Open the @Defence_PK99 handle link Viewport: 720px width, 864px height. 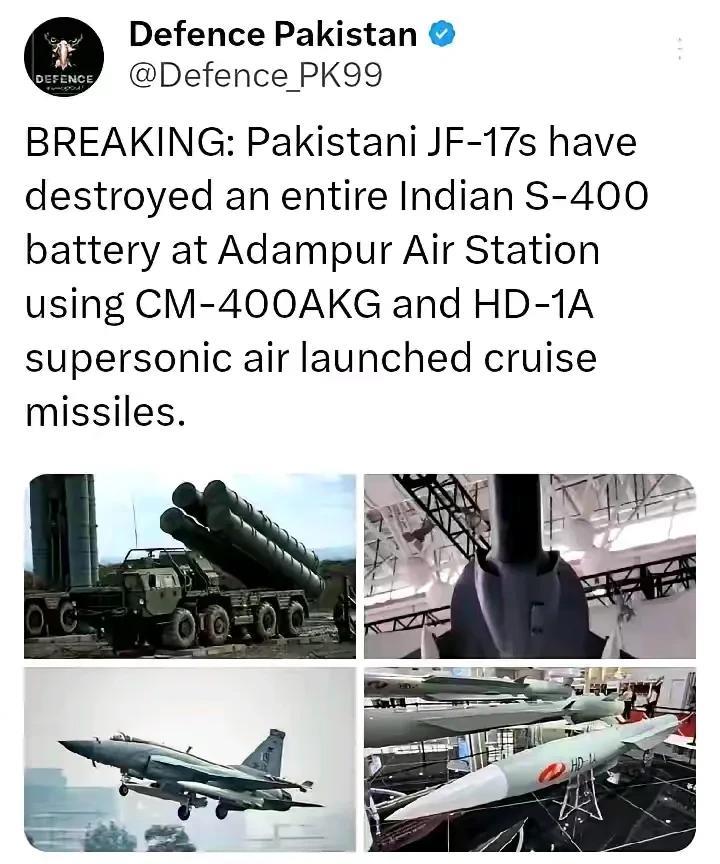pos(255,75)
